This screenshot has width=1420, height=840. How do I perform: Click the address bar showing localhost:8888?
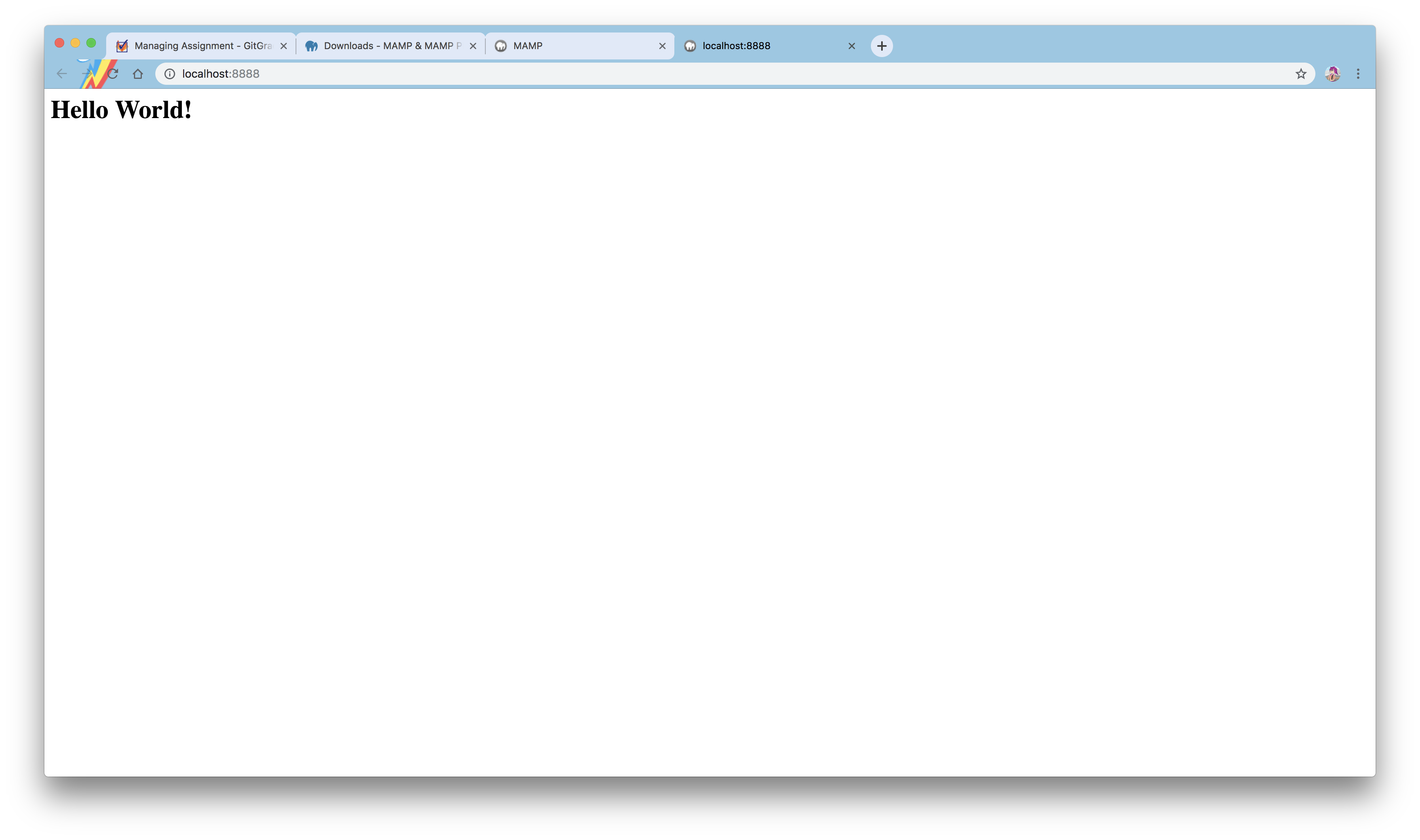coord(679,74)
